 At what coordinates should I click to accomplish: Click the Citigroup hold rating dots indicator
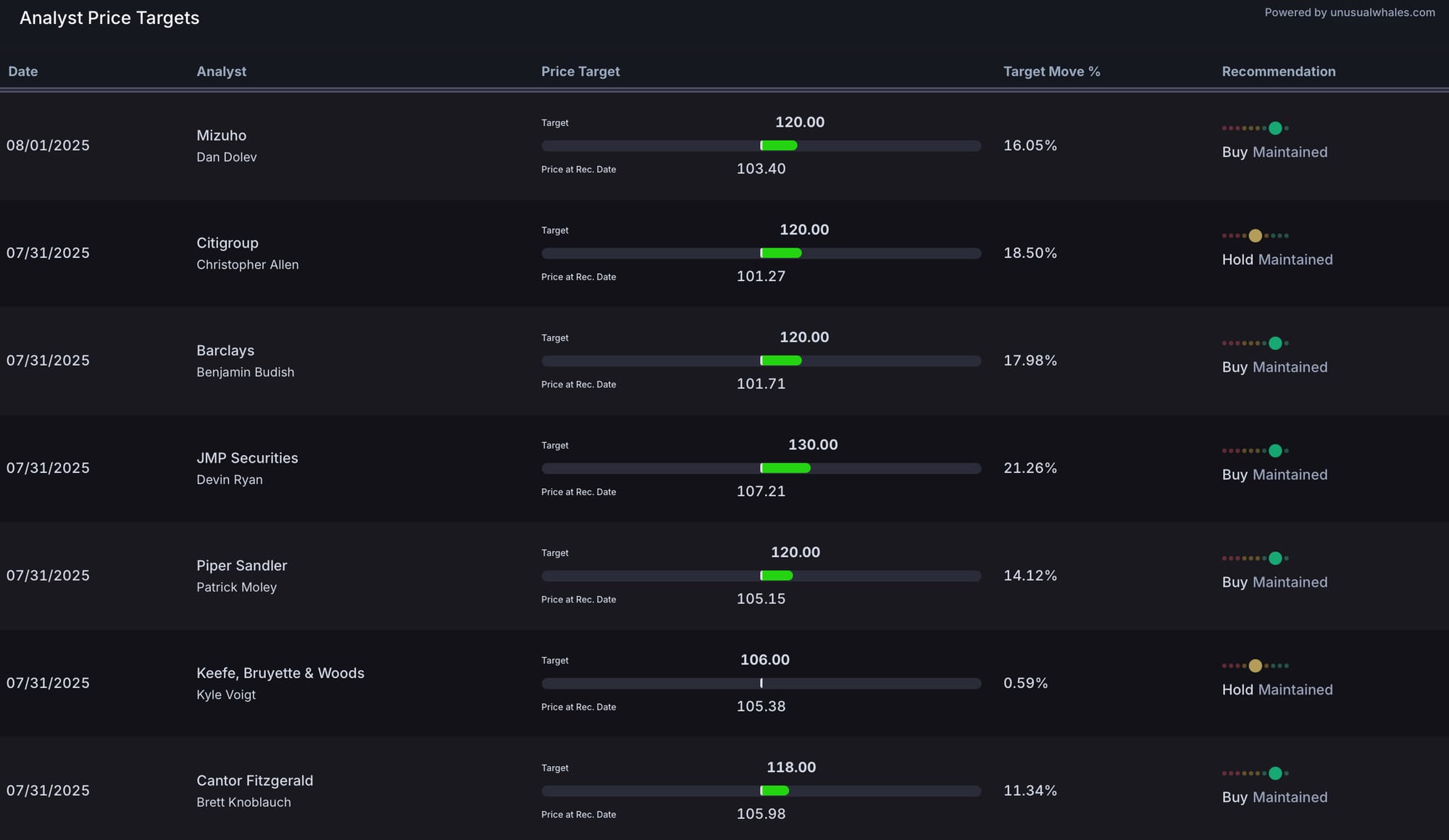click(x=1255, y=235)
